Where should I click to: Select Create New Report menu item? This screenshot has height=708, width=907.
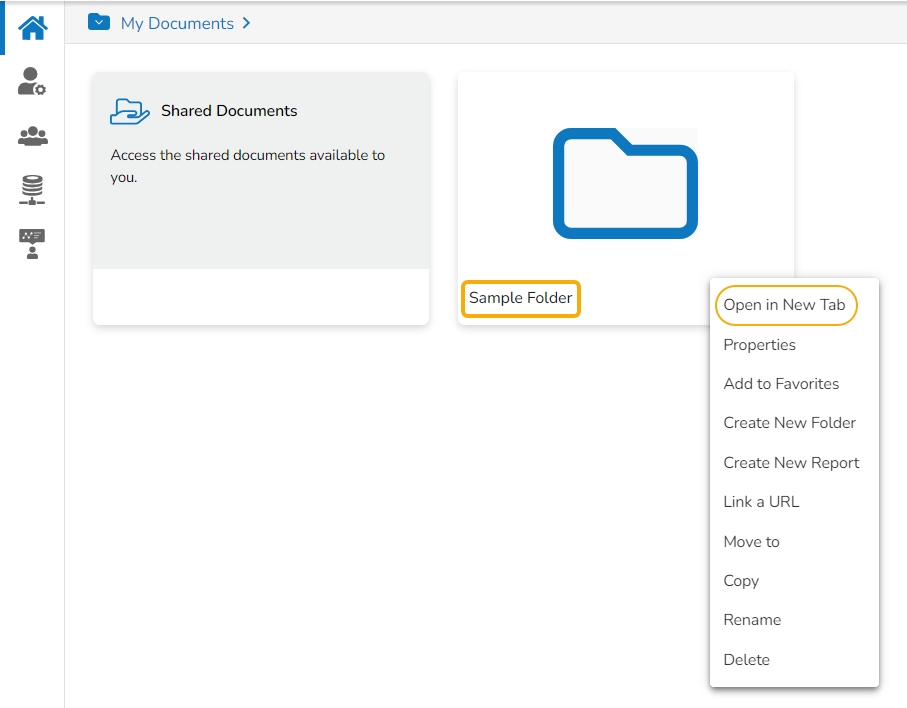791,463
